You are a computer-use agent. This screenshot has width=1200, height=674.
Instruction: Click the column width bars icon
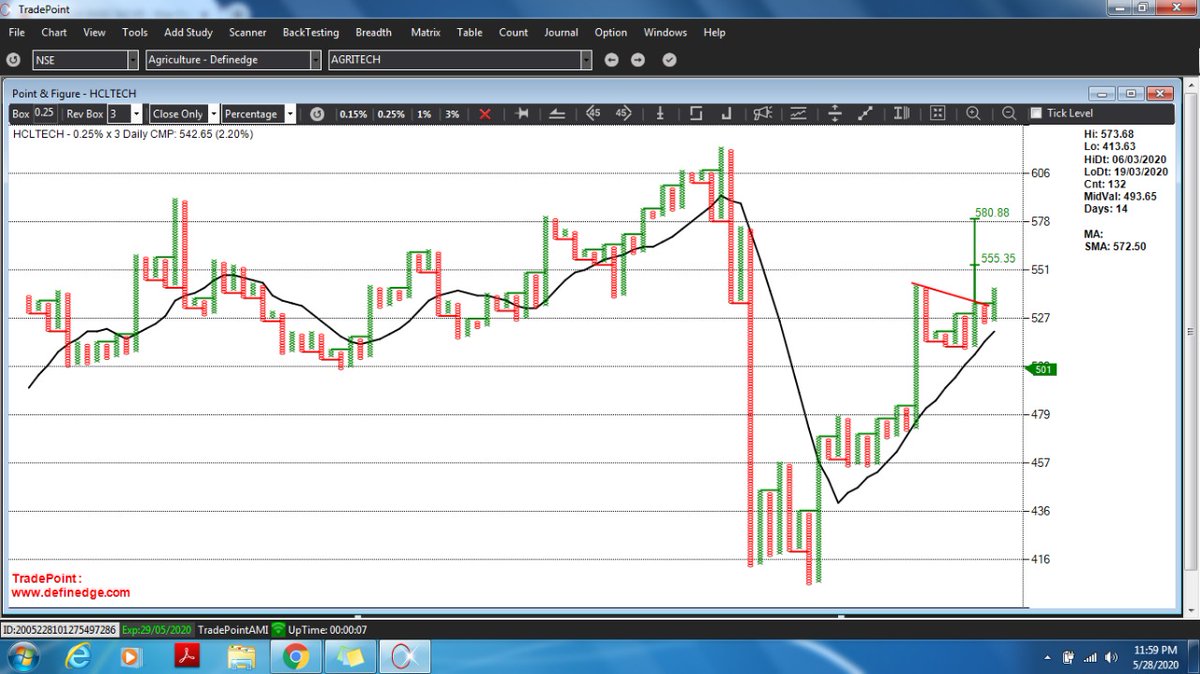(901, 114)
